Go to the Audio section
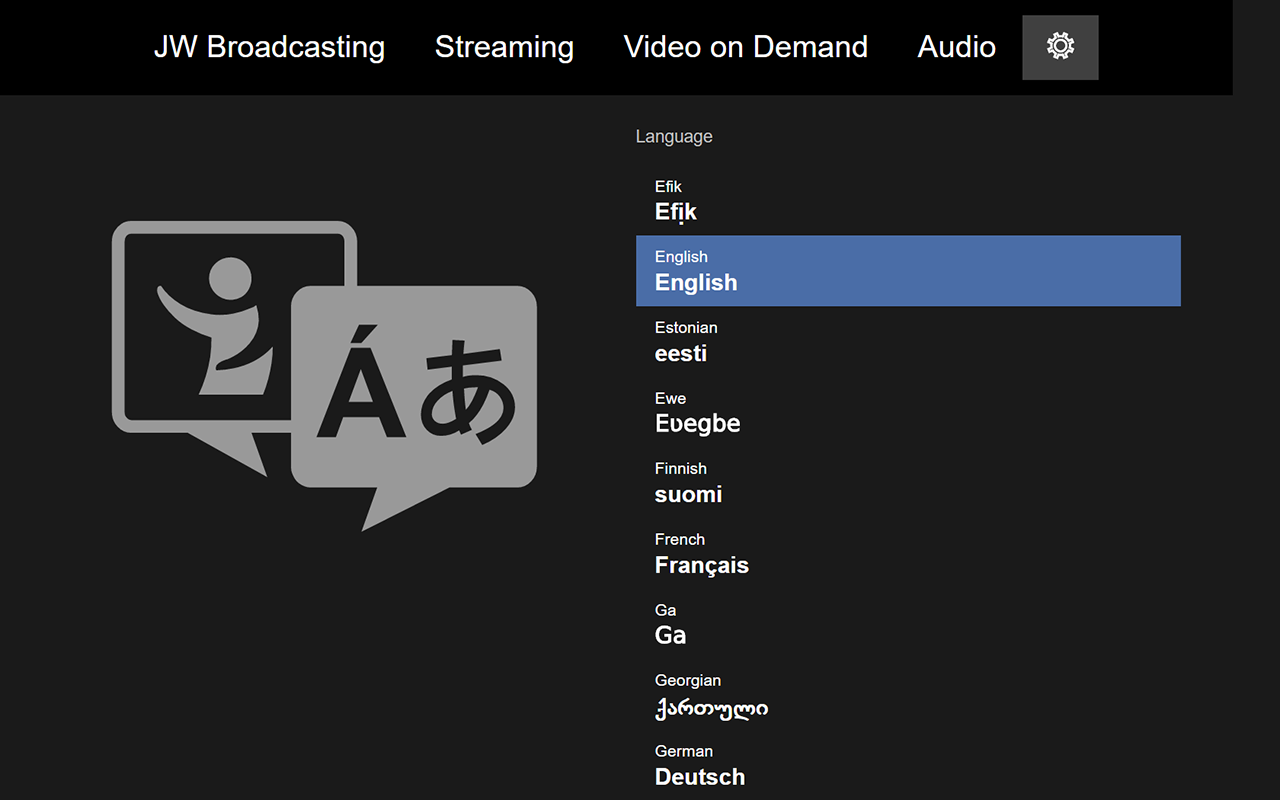 (957, 47)
